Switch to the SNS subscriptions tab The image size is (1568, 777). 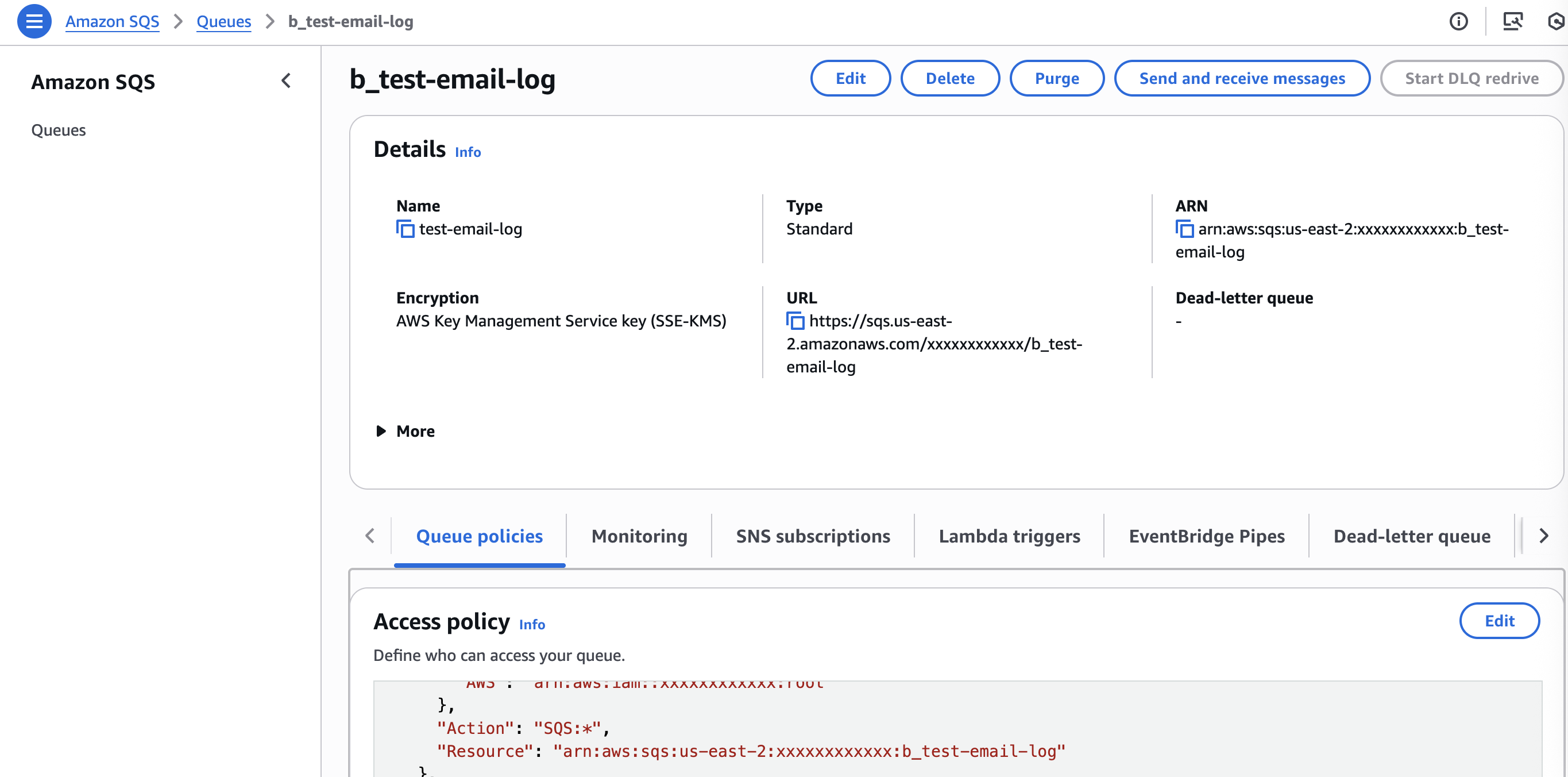click(813, 536)
